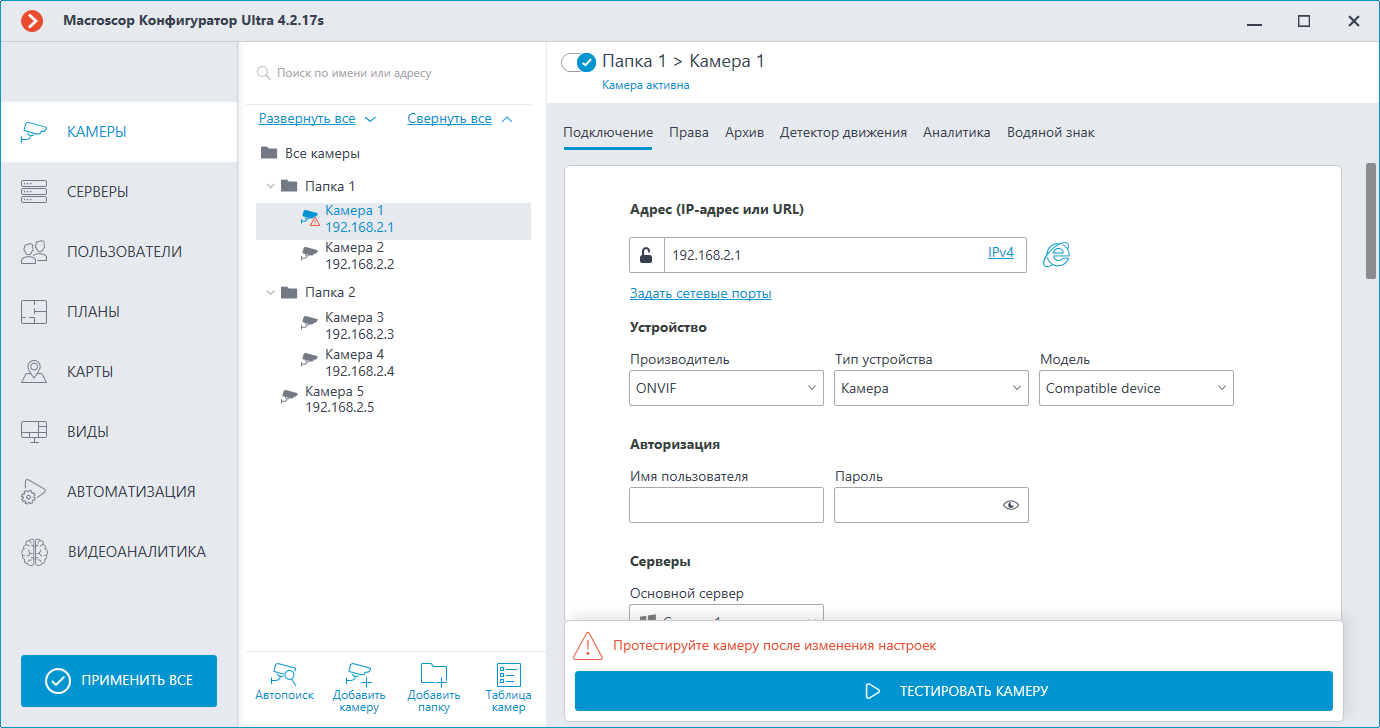Click ТЕСТИРОВАТЬ КАМЕРУ button
1380x728 pixels.
pyautogui.click(x=954, y=691)
